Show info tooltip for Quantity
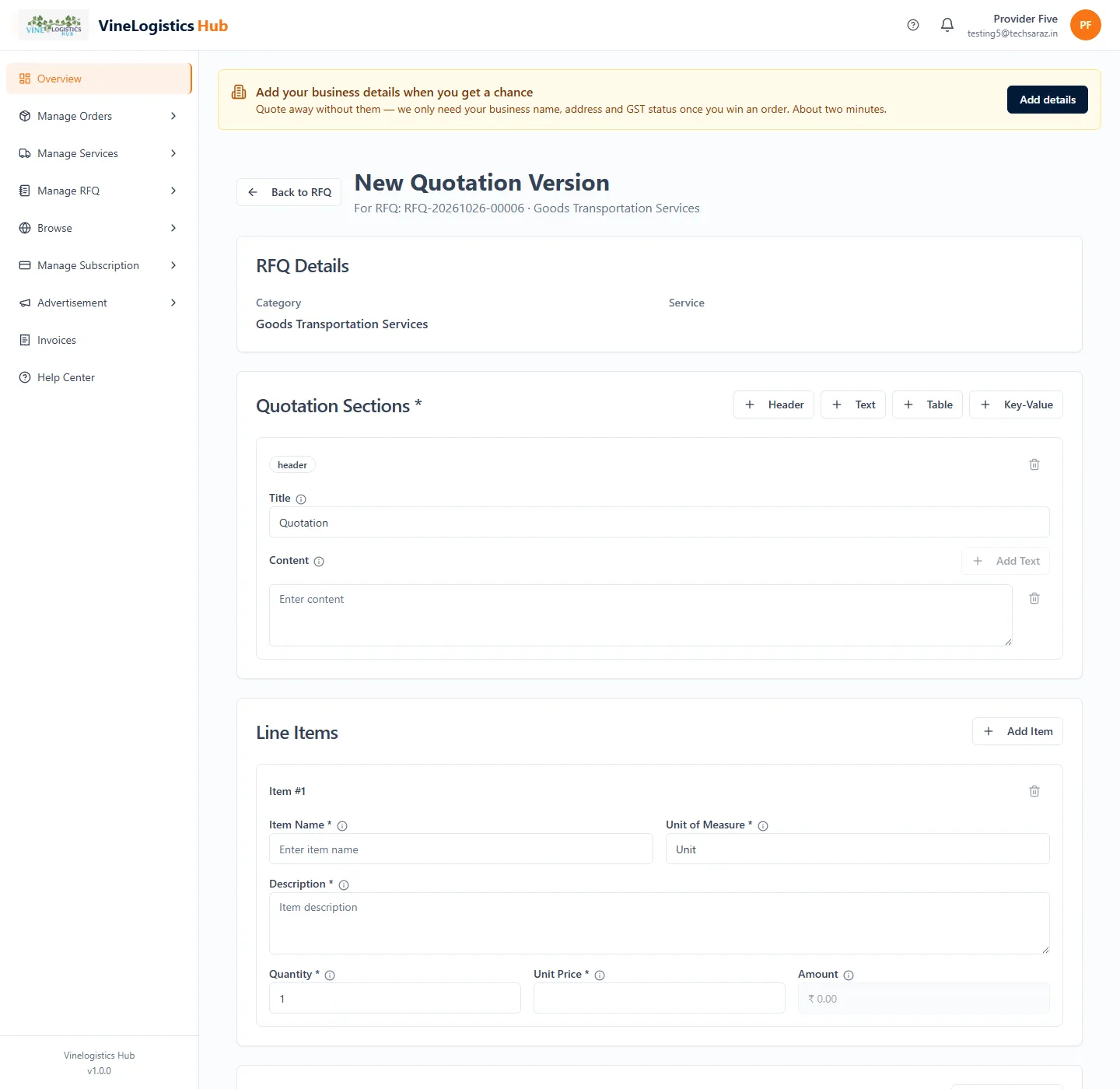Viewport: 1120px width, 1089px height. click(x=330, y=975)
